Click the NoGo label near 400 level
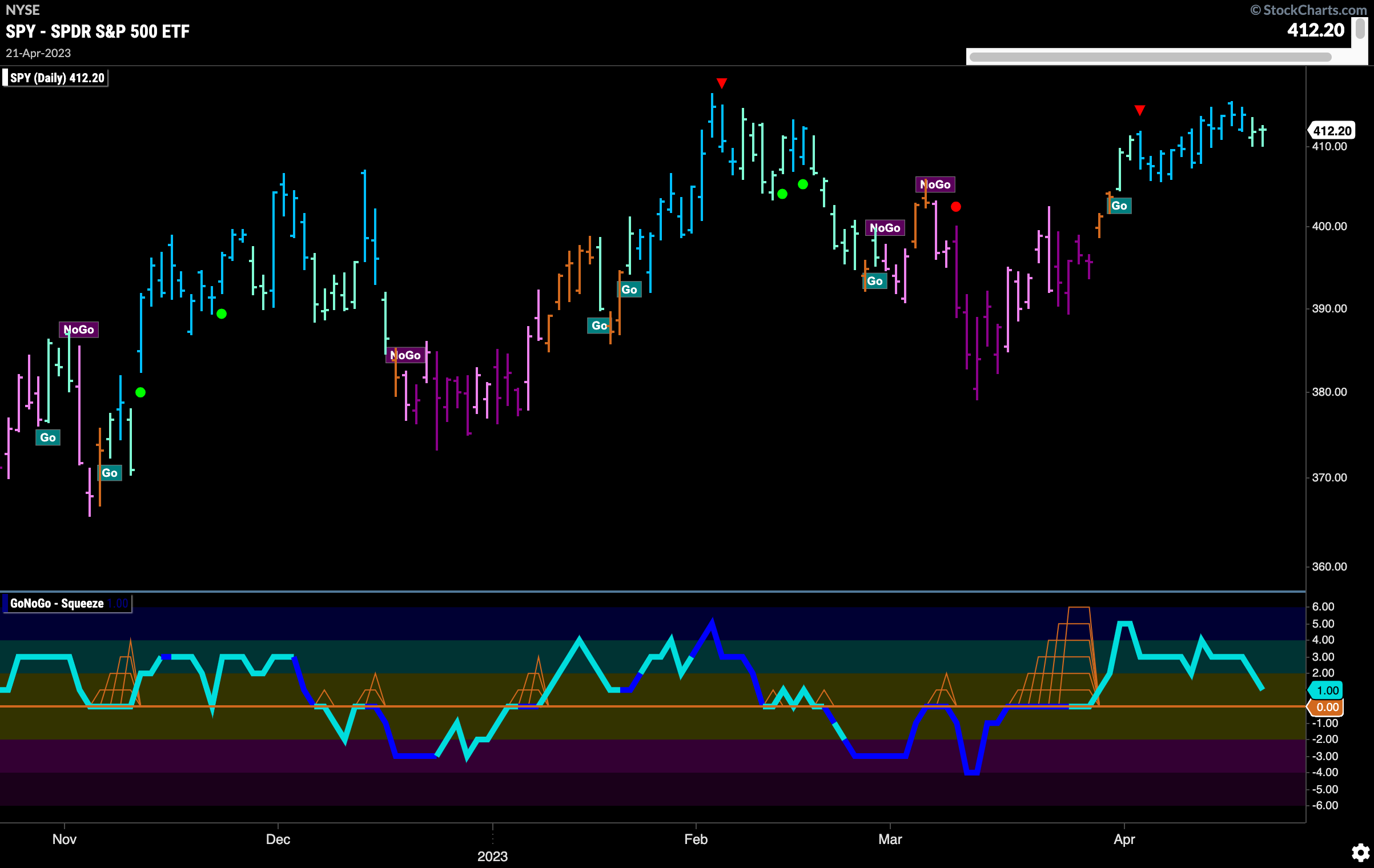Viewport: 1374px width, 868px height. click(885, 228)
